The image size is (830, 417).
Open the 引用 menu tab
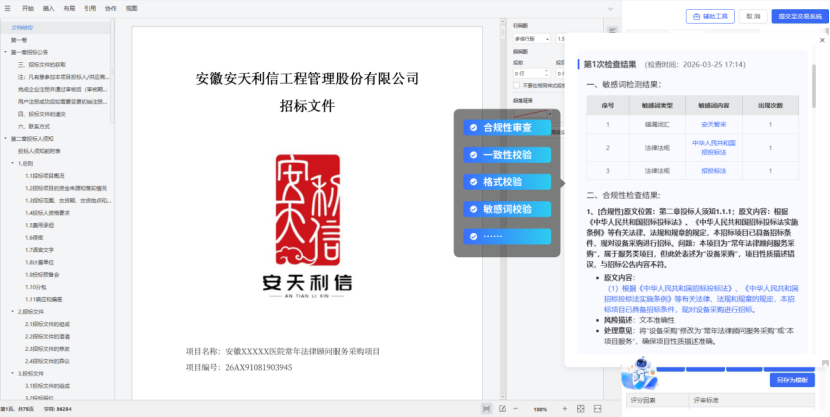90,7
